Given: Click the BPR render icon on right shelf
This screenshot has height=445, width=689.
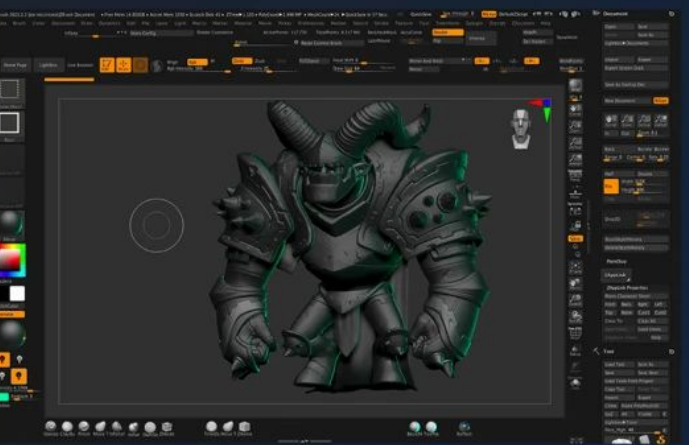Looking at the screenshot, I should [x=575, y=87].
